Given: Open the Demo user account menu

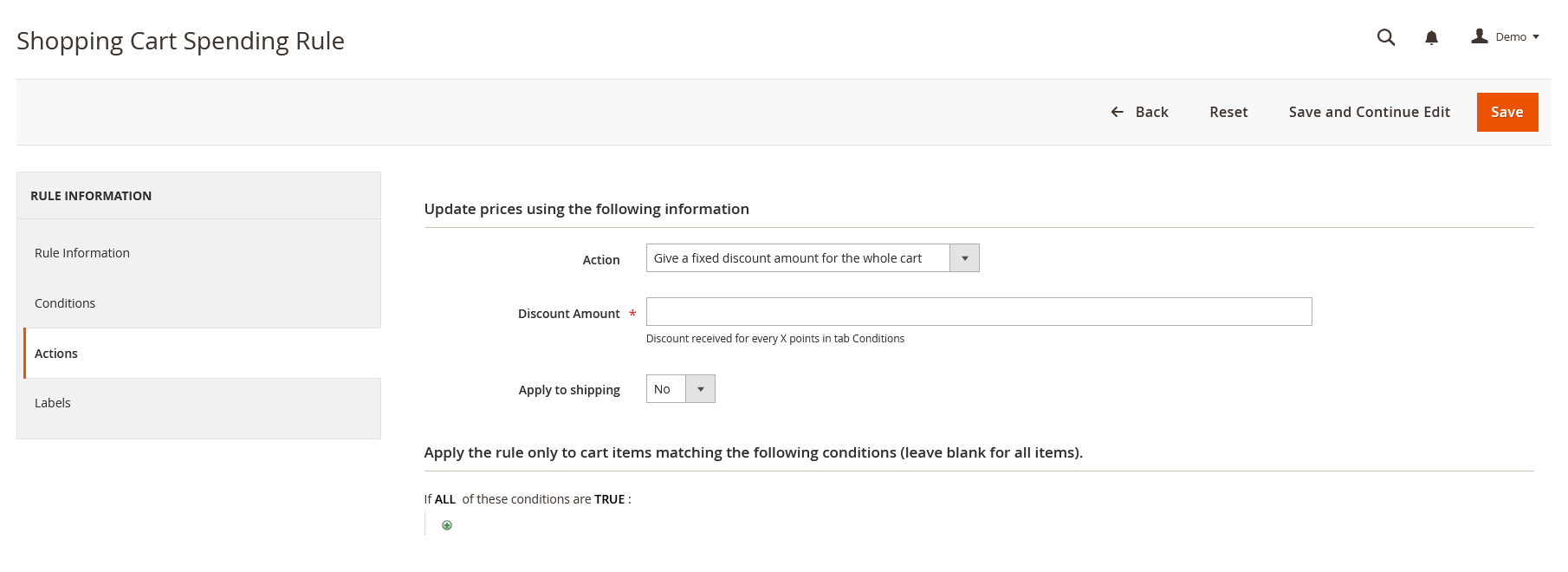Looking at the screenshot, I should coord(1505,37).
